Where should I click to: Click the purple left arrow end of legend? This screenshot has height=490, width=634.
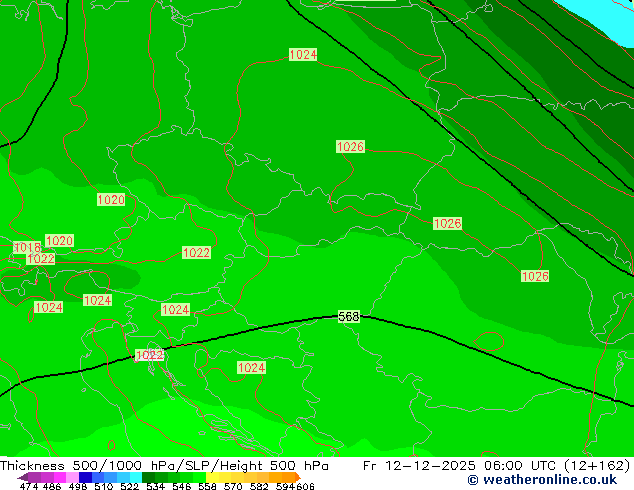[x=22, y=477]
